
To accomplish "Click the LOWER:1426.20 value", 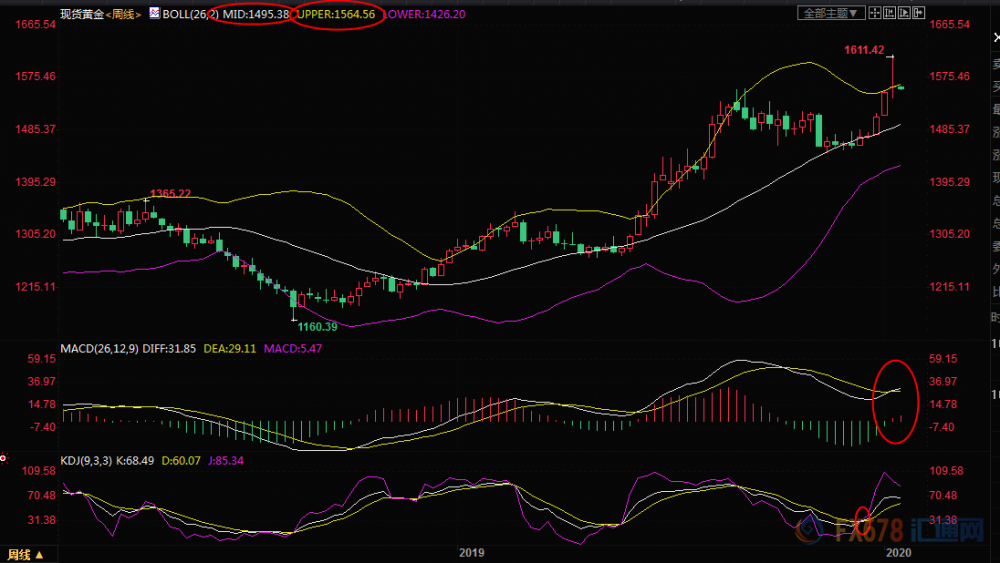I will pyautogui.click(x=425, y=14).
